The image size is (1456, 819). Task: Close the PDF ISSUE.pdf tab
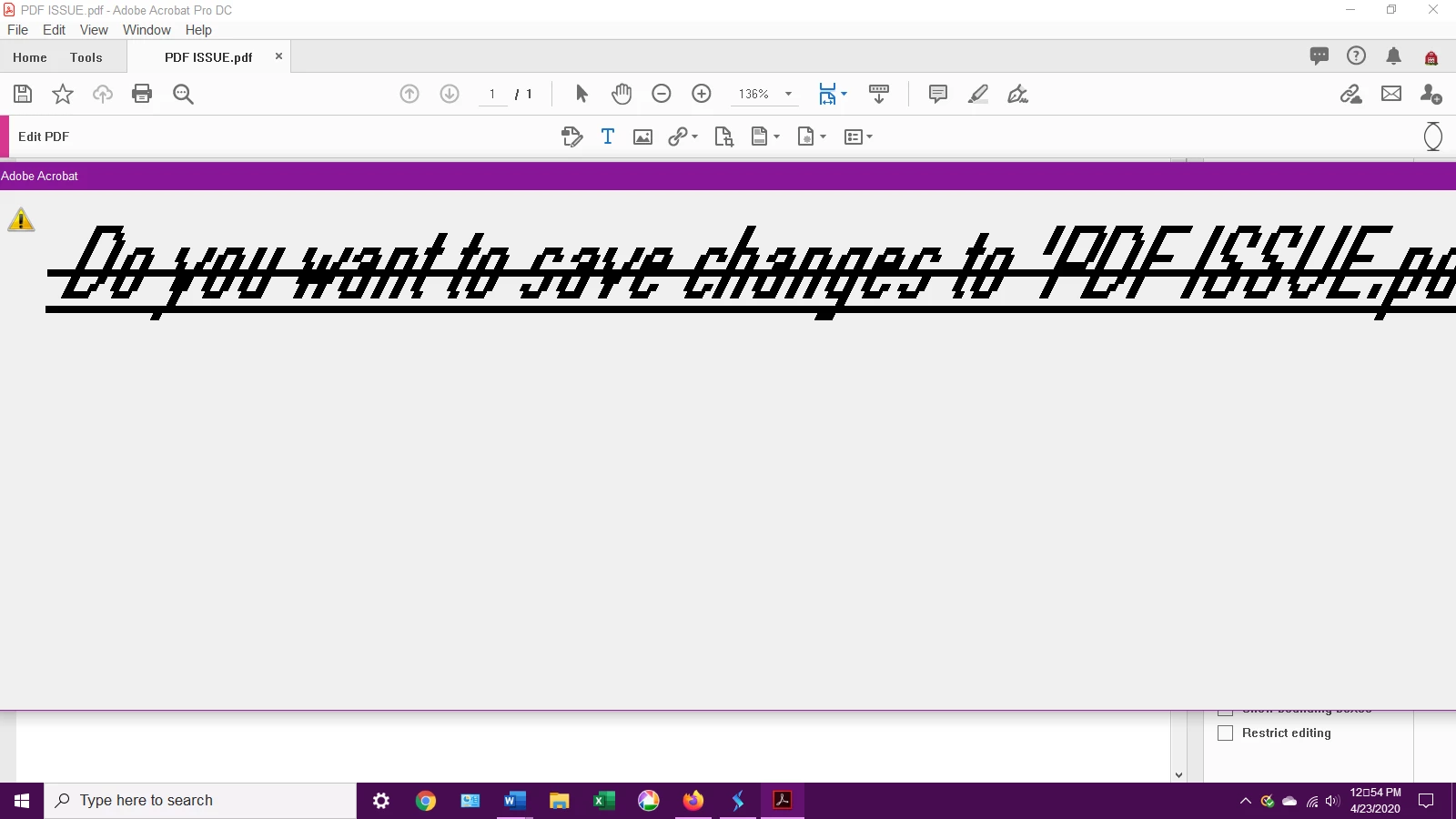pos(278,56)
